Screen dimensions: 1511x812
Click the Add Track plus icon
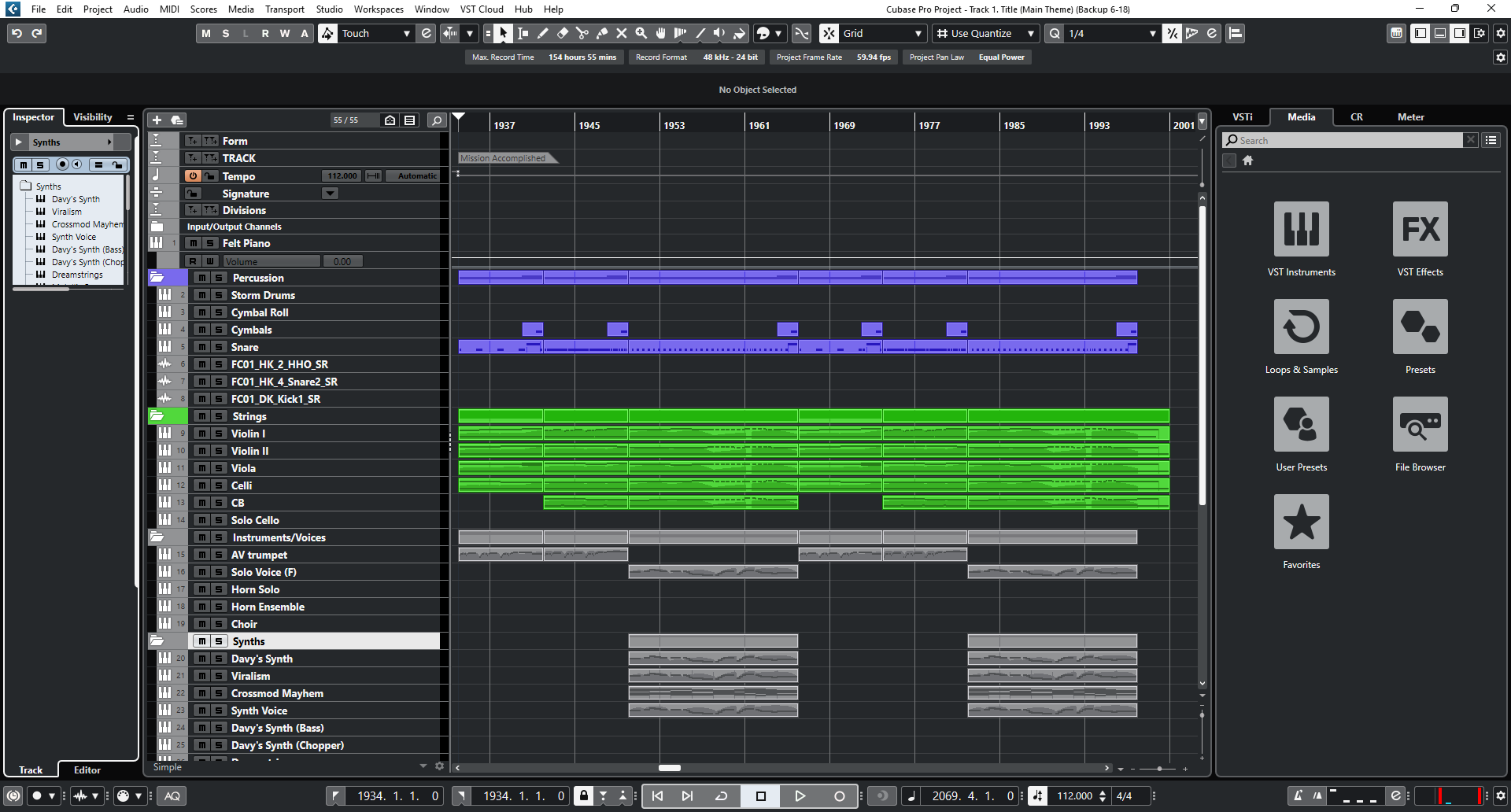[157, 120]
